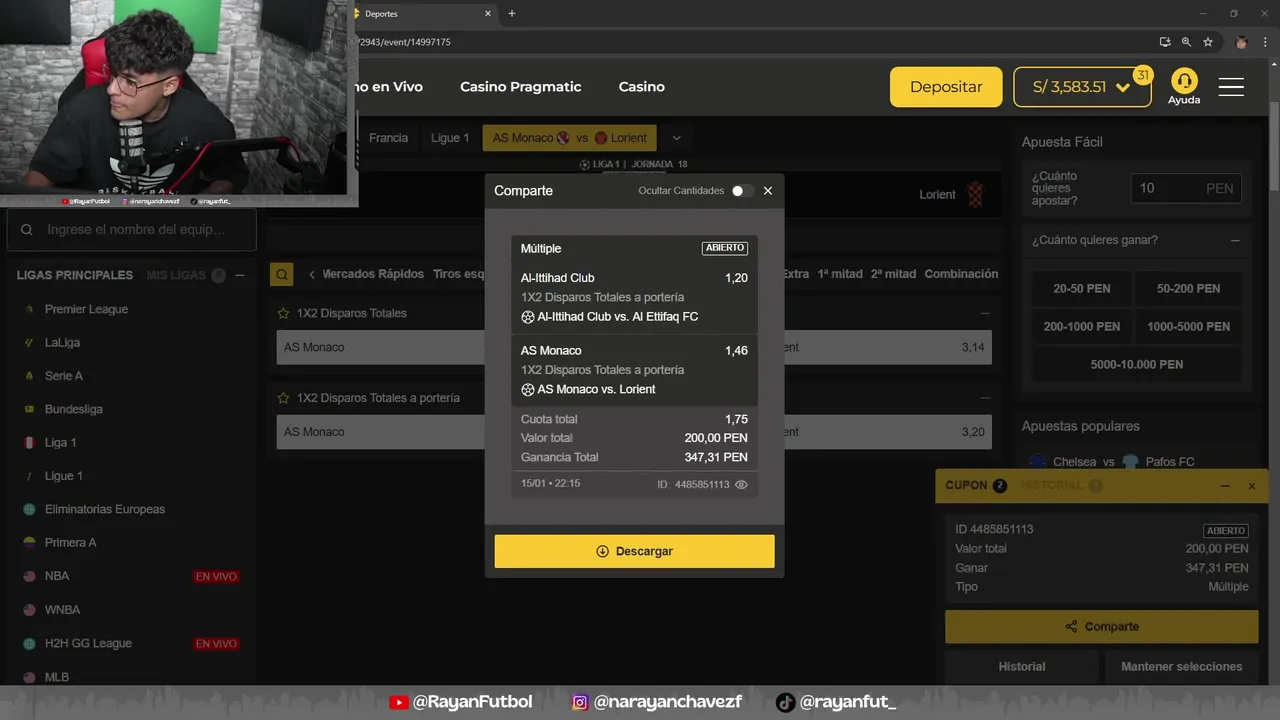Expand the S/ 3,583.51 balance dropdown

(x=1081, y=87)
